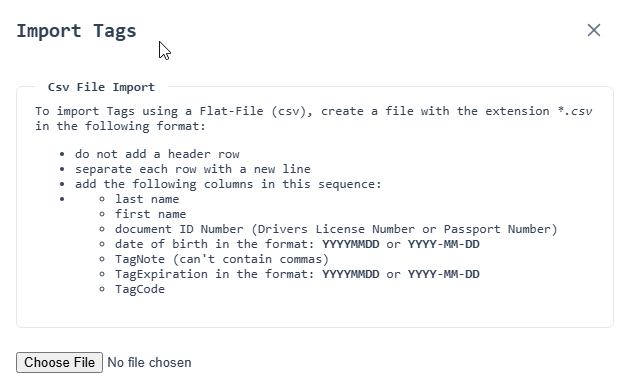
Task: Click bold YYYY-MM-DD in date of birth line
Action: [x=444, y=244]
